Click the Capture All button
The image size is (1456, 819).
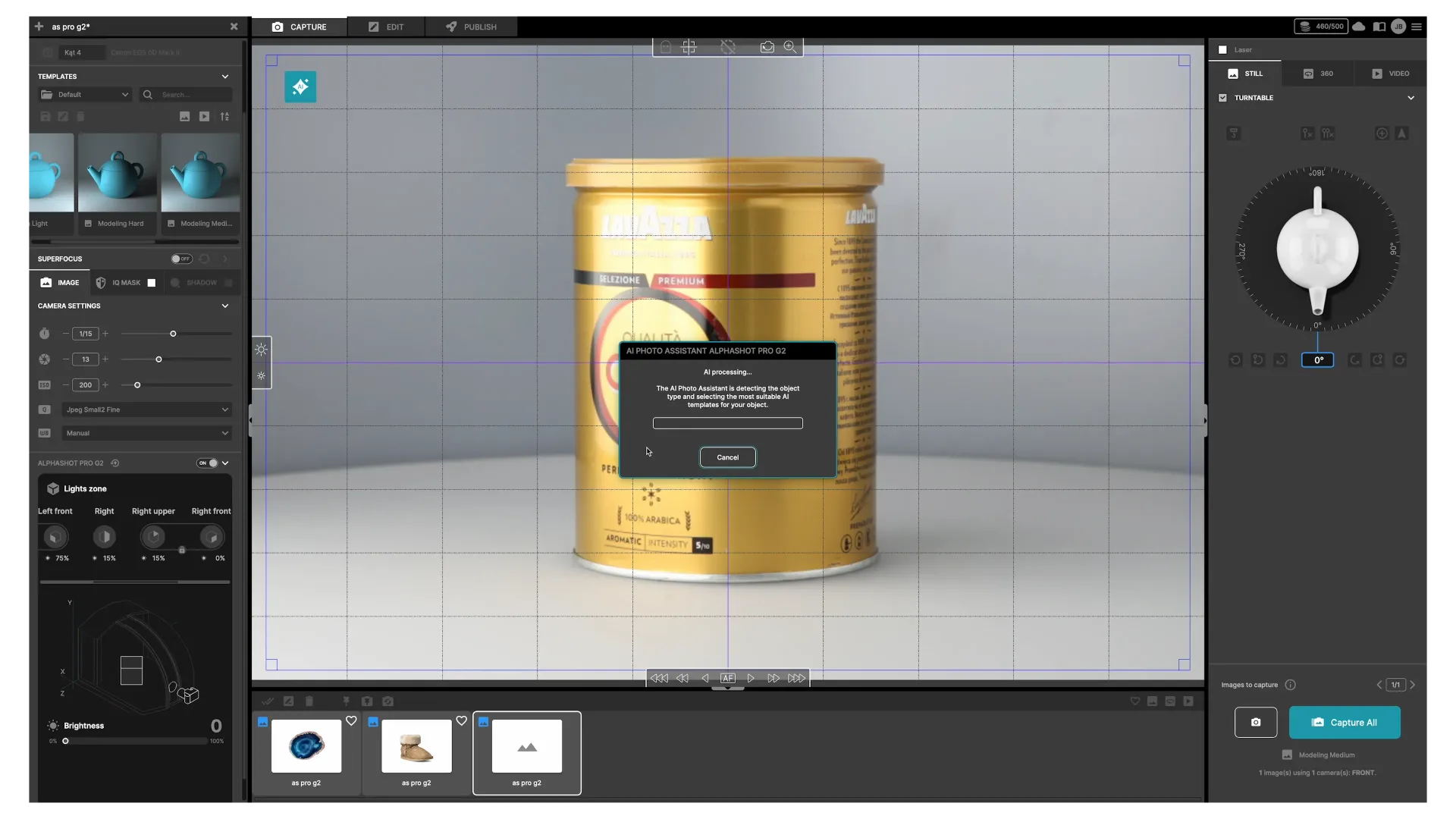1345,722
